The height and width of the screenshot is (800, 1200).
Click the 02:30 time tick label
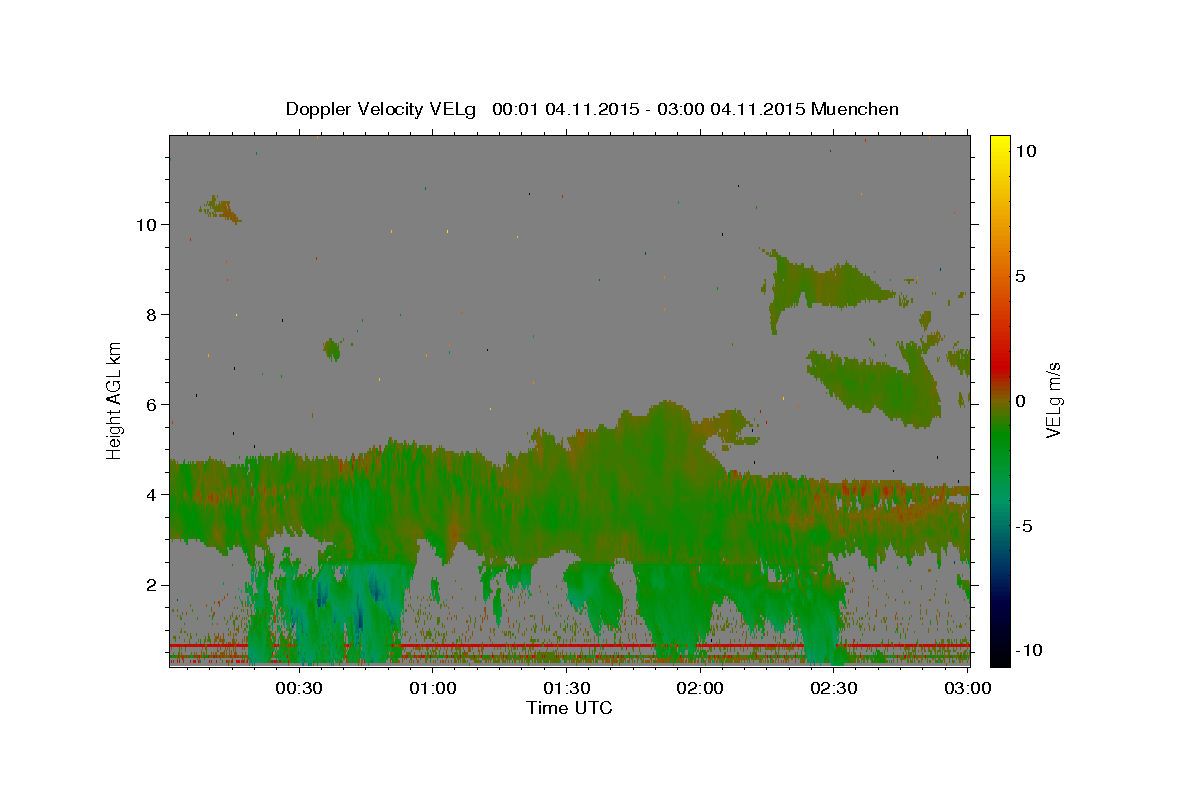[x=834, y=688]
